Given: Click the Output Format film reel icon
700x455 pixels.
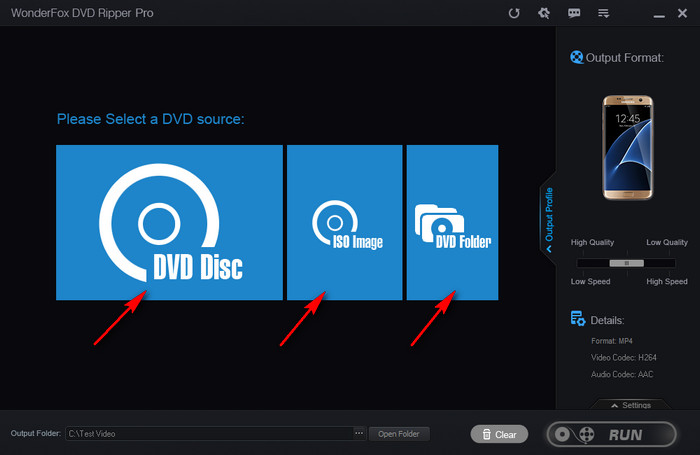Looking at the screenshot, I should (x=576, y=57).
